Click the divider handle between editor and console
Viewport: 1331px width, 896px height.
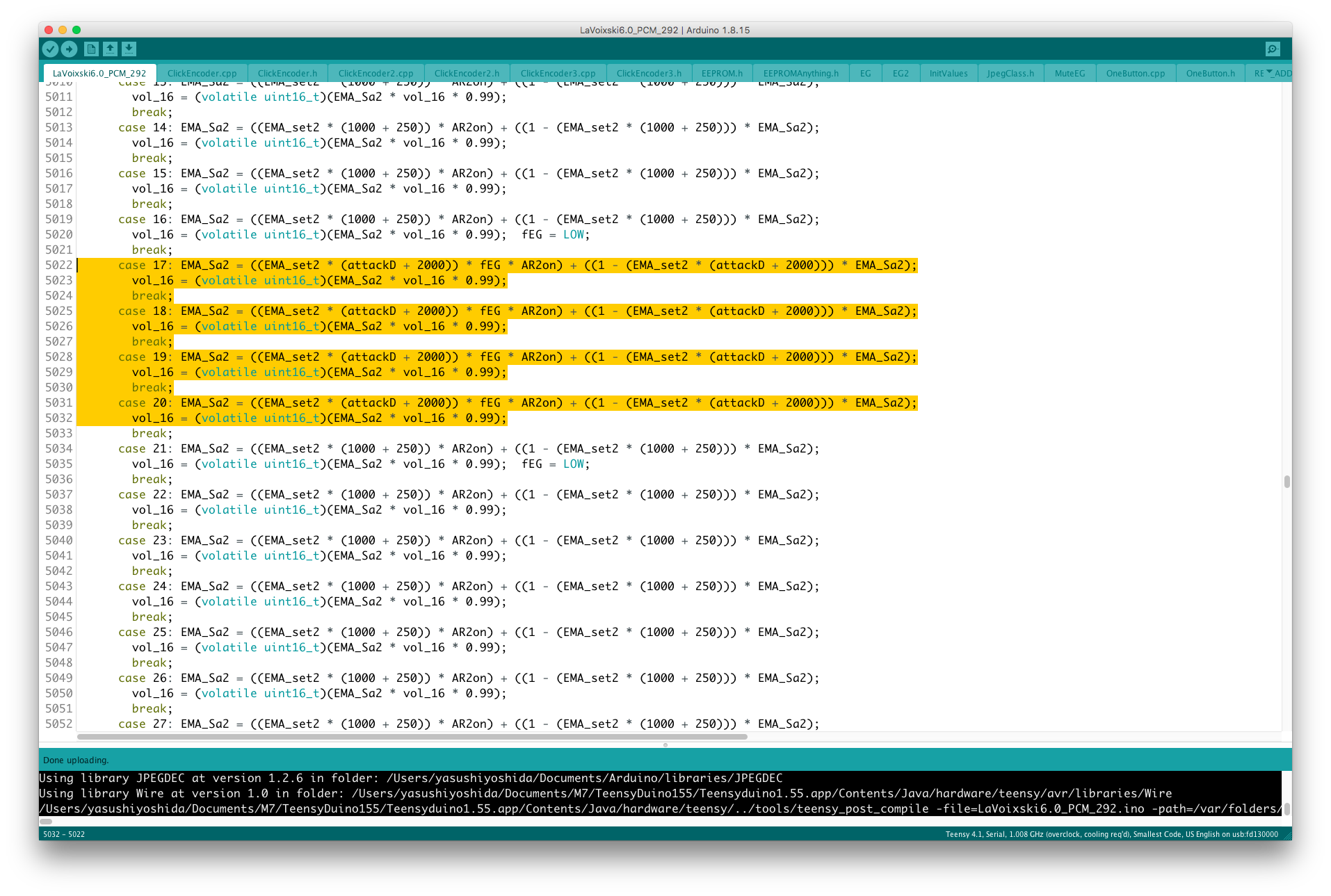[665, 744]
